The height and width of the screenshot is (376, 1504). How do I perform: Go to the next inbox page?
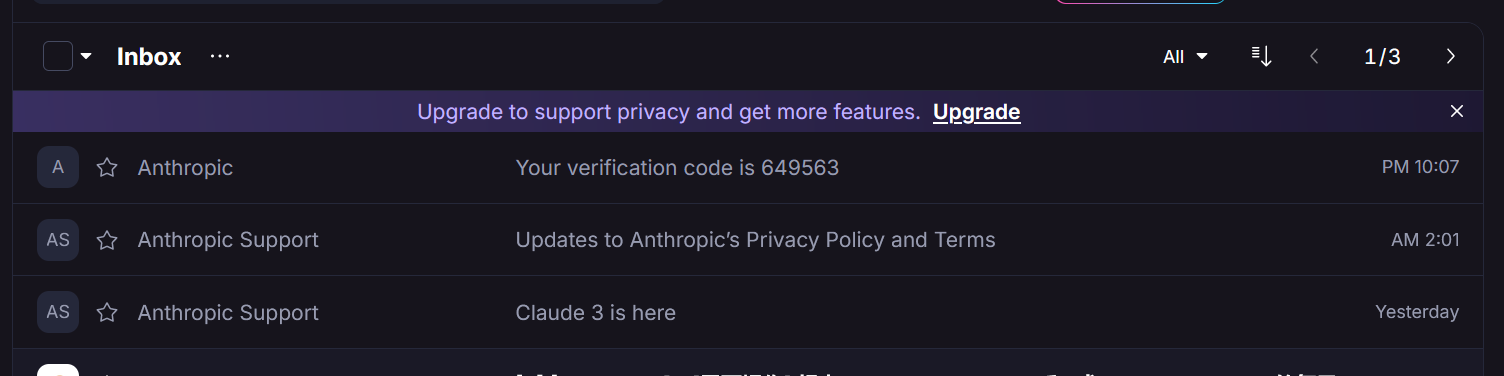point(1450,57)
